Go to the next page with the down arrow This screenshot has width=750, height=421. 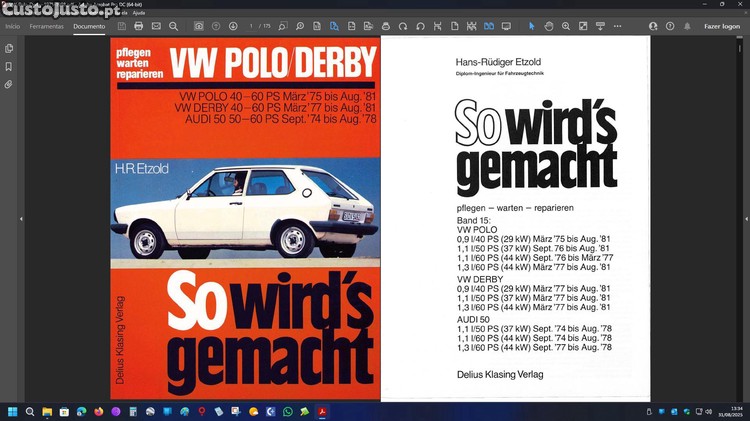coord(233,26)
